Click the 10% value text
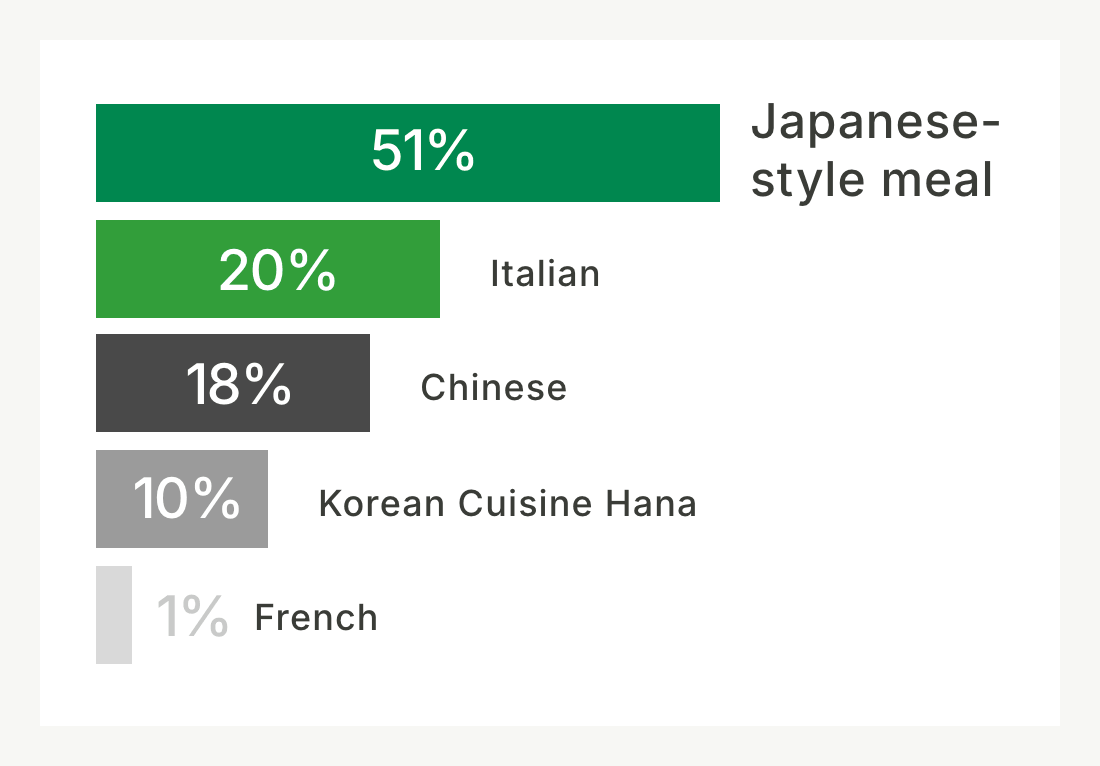 [x=187, y=498]
